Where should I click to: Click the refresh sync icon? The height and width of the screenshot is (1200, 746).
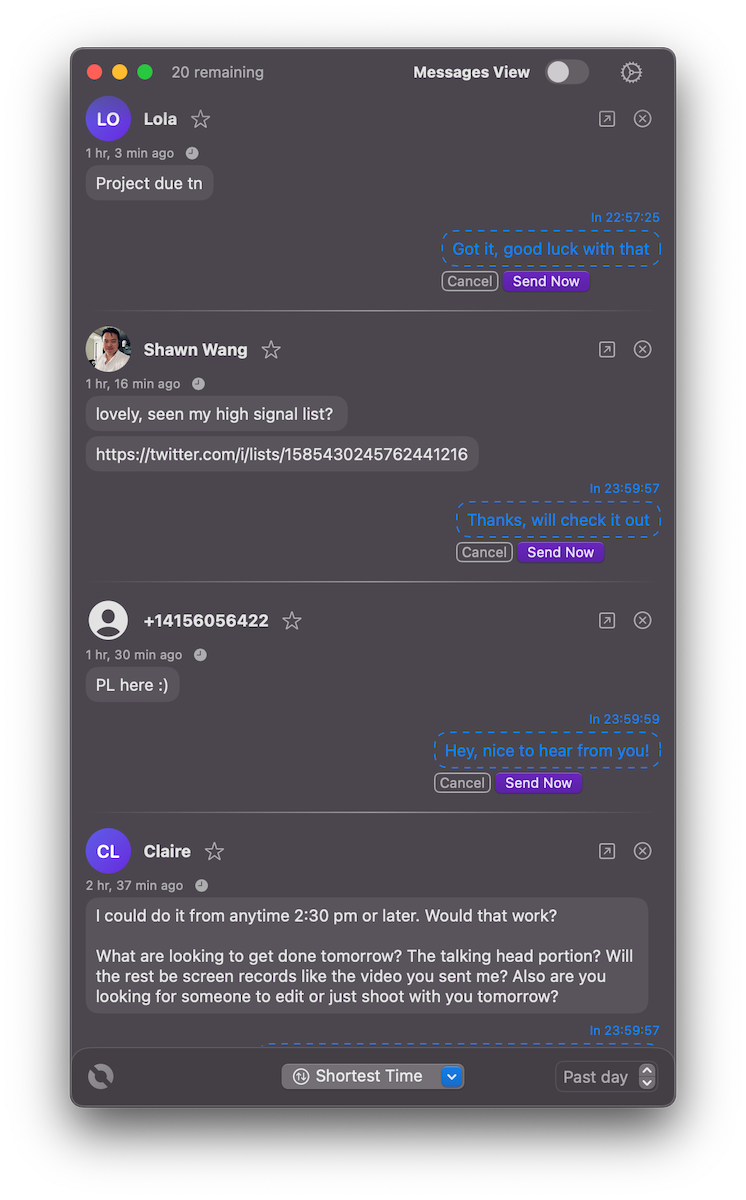pos(101,1076)
